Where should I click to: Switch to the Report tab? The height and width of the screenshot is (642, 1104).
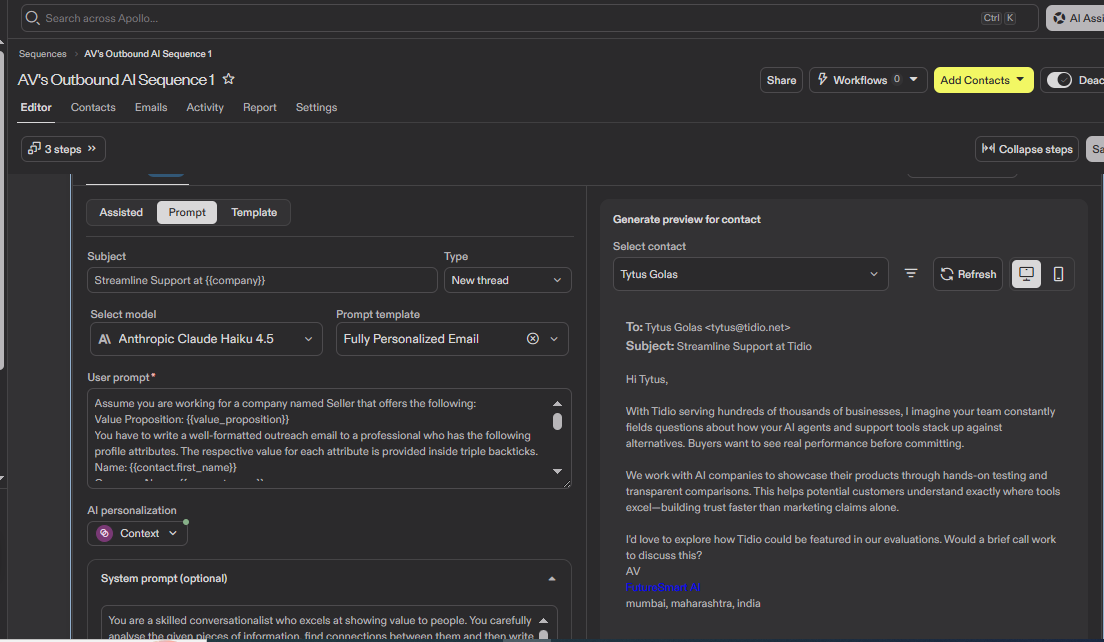coord(260,108)
